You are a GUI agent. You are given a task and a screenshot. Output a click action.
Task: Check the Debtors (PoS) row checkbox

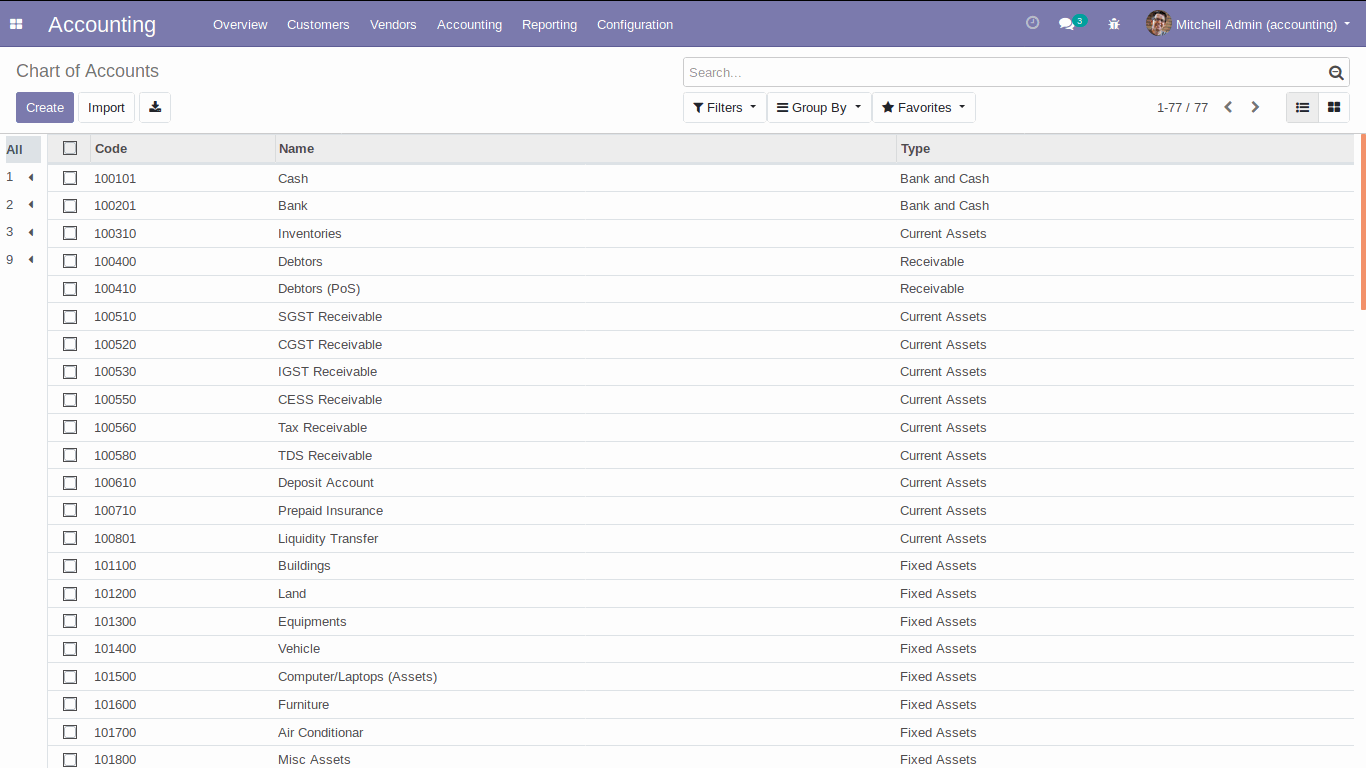click(70, 288)
